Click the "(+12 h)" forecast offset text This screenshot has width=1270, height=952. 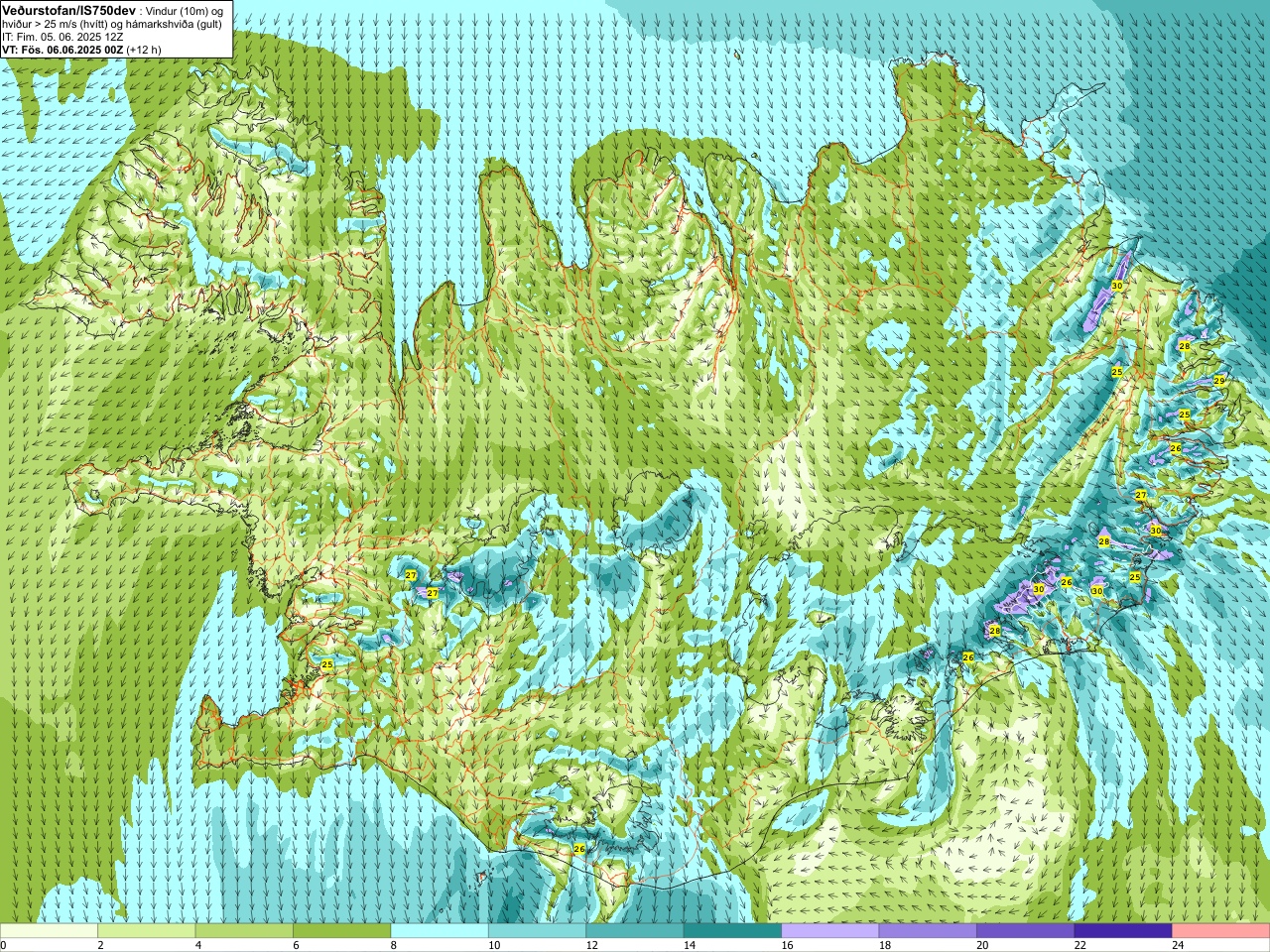pos(144,49)
